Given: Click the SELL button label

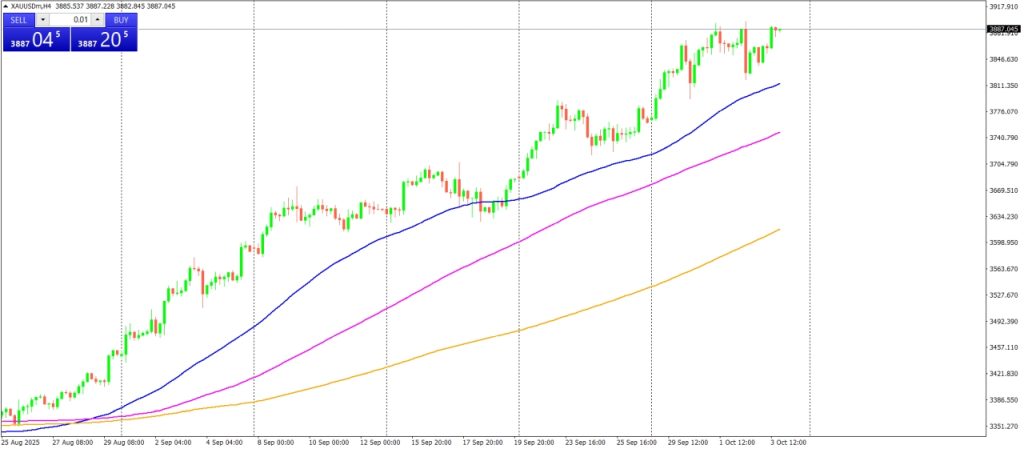Looking at the screenshot, I should (19, 20).
